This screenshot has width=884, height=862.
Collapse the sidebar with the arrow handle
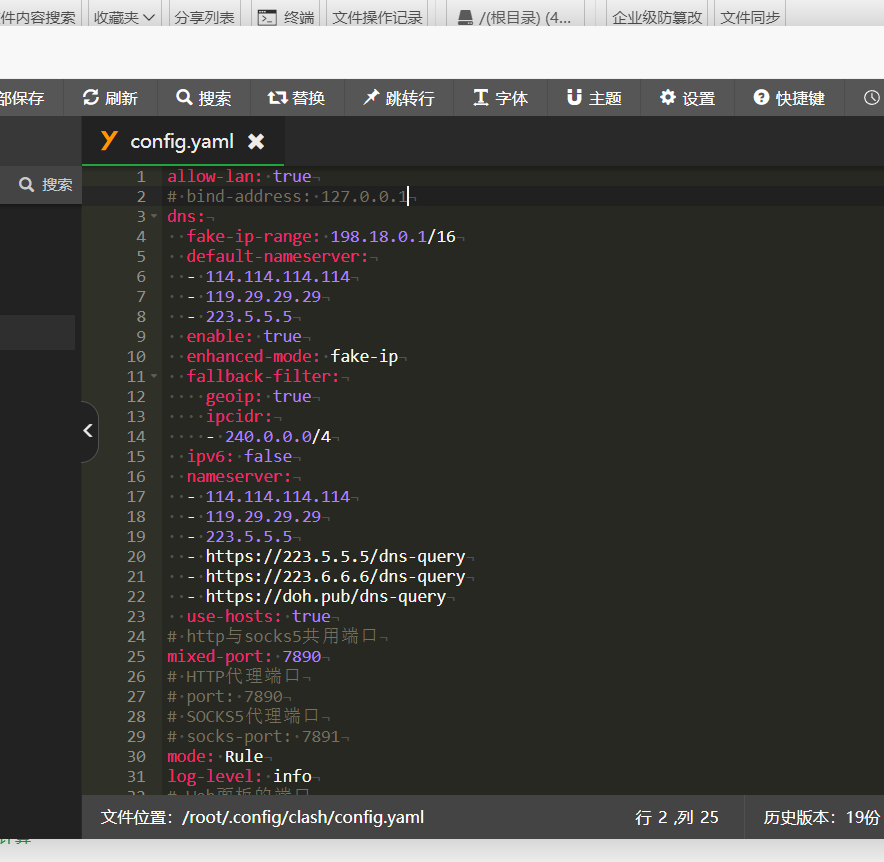(x=89, y=431)
